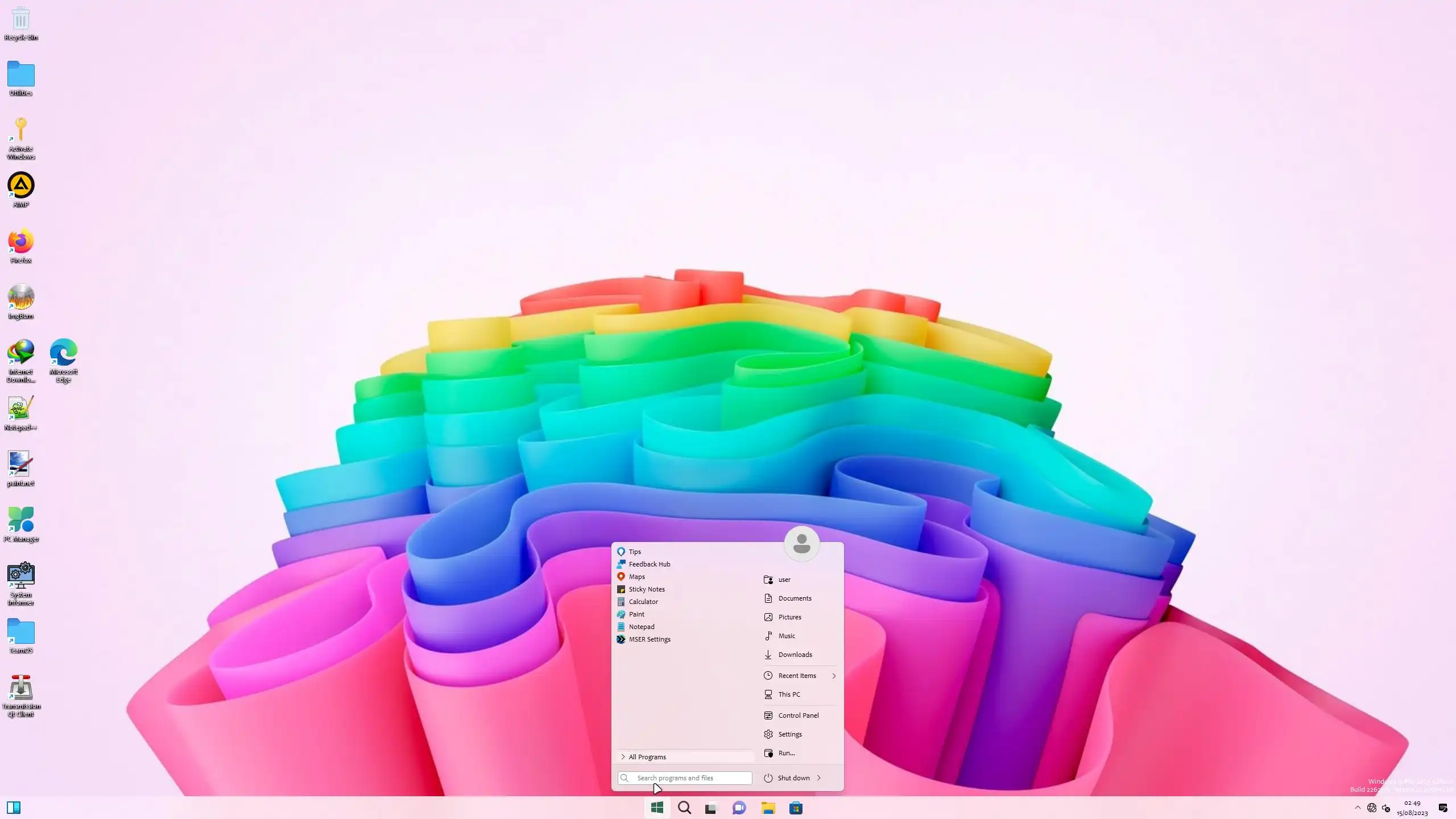1456x819 pixels.
Task: Show hidden system tray icons
Action: pos(1358,808)
